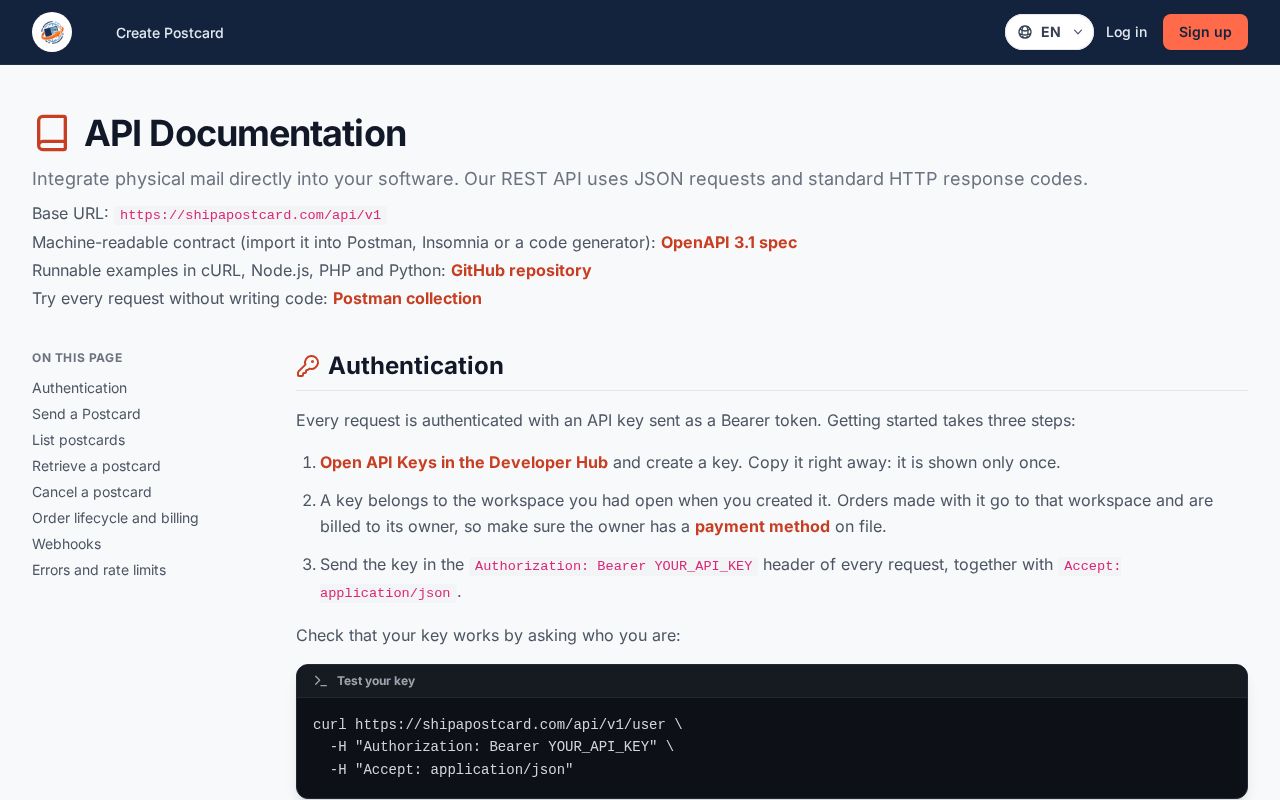Jump to Errors and rate limits
The width and height of the screenshot is (1280, 800).
pyautogui.click(x=99, y=570)
